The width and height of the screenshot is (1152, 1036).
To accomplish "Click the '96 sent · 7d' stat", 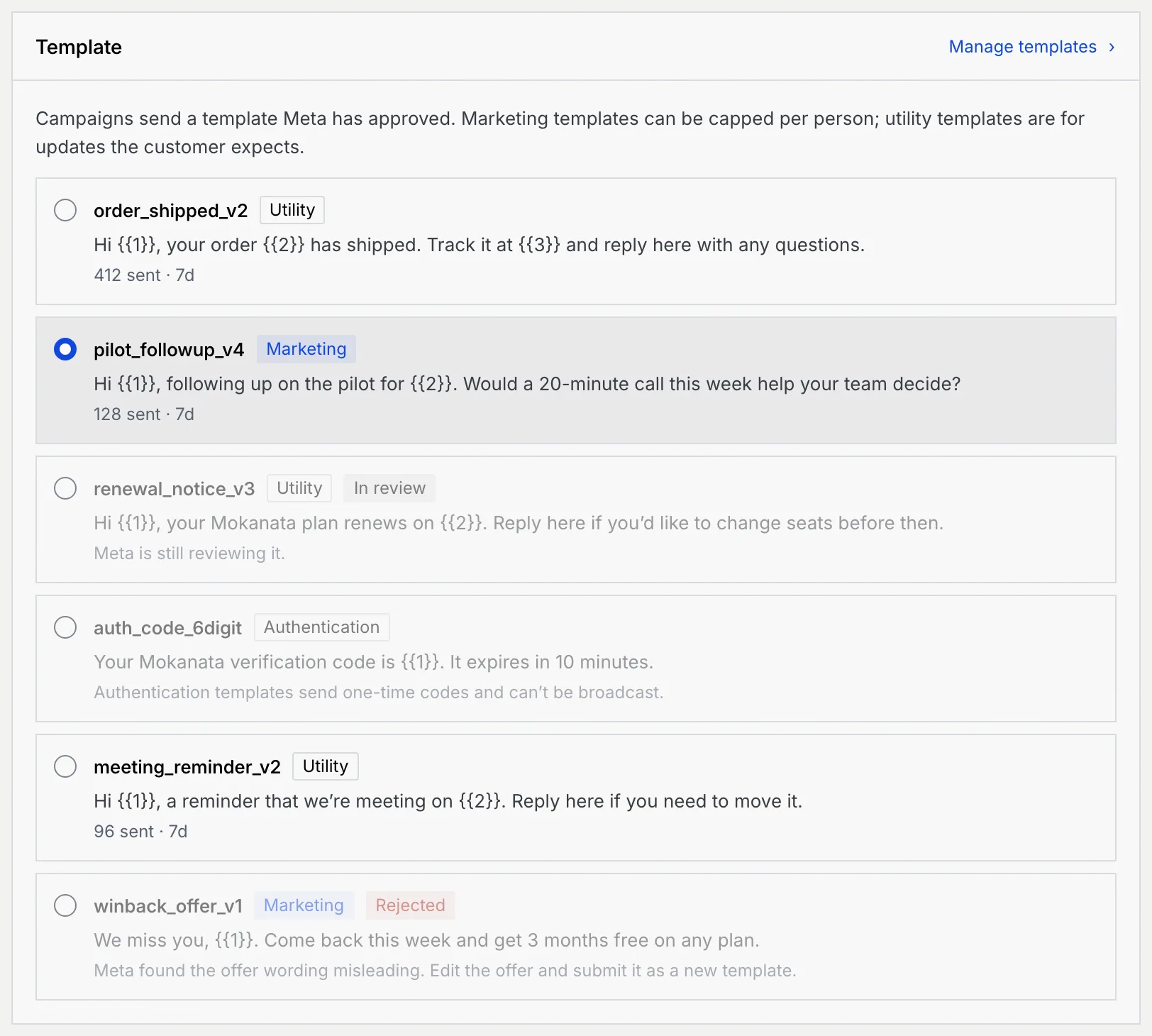I will tap(140, 832).
